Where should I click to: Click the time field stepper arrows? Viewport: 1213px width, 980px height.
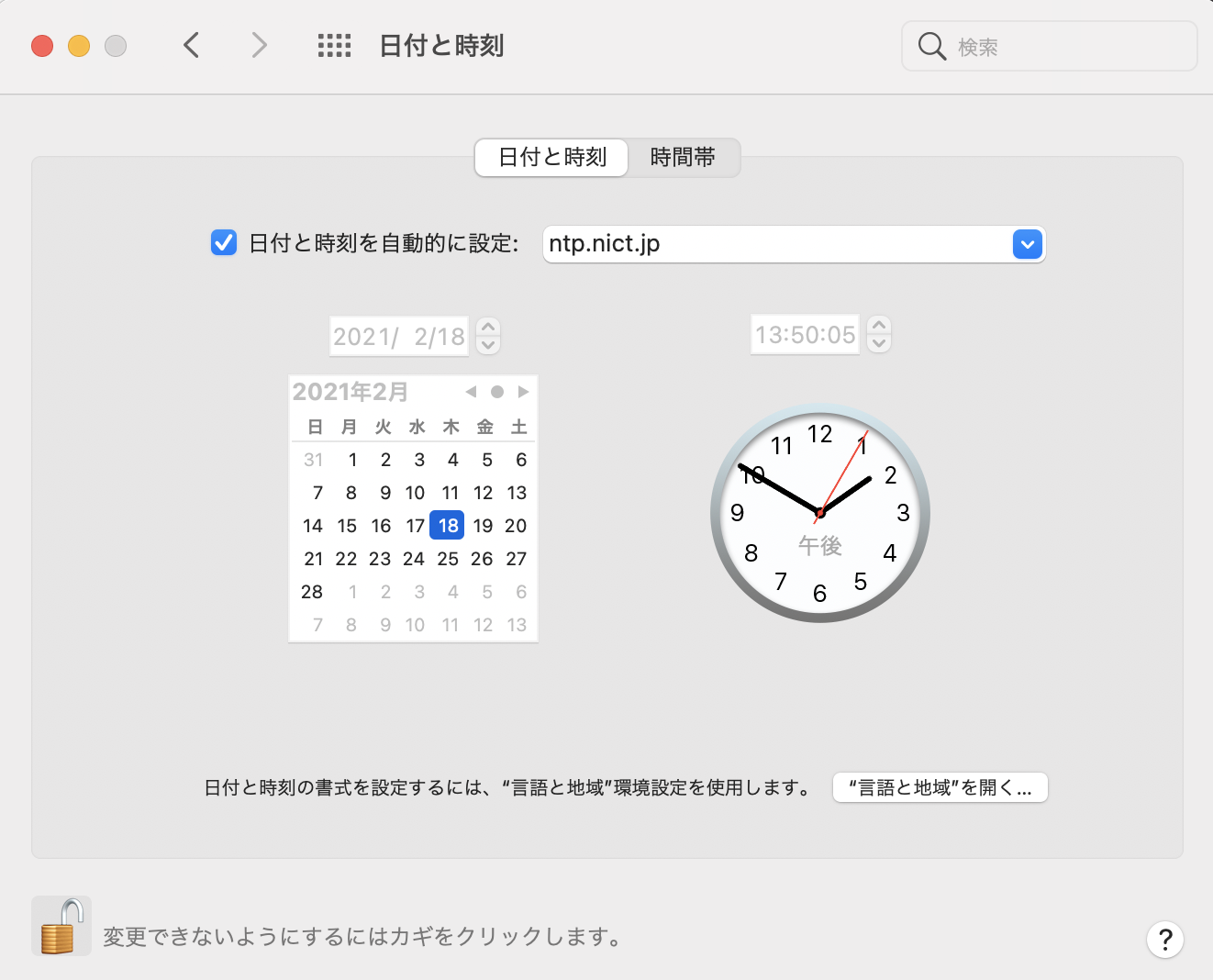point(879,334)
